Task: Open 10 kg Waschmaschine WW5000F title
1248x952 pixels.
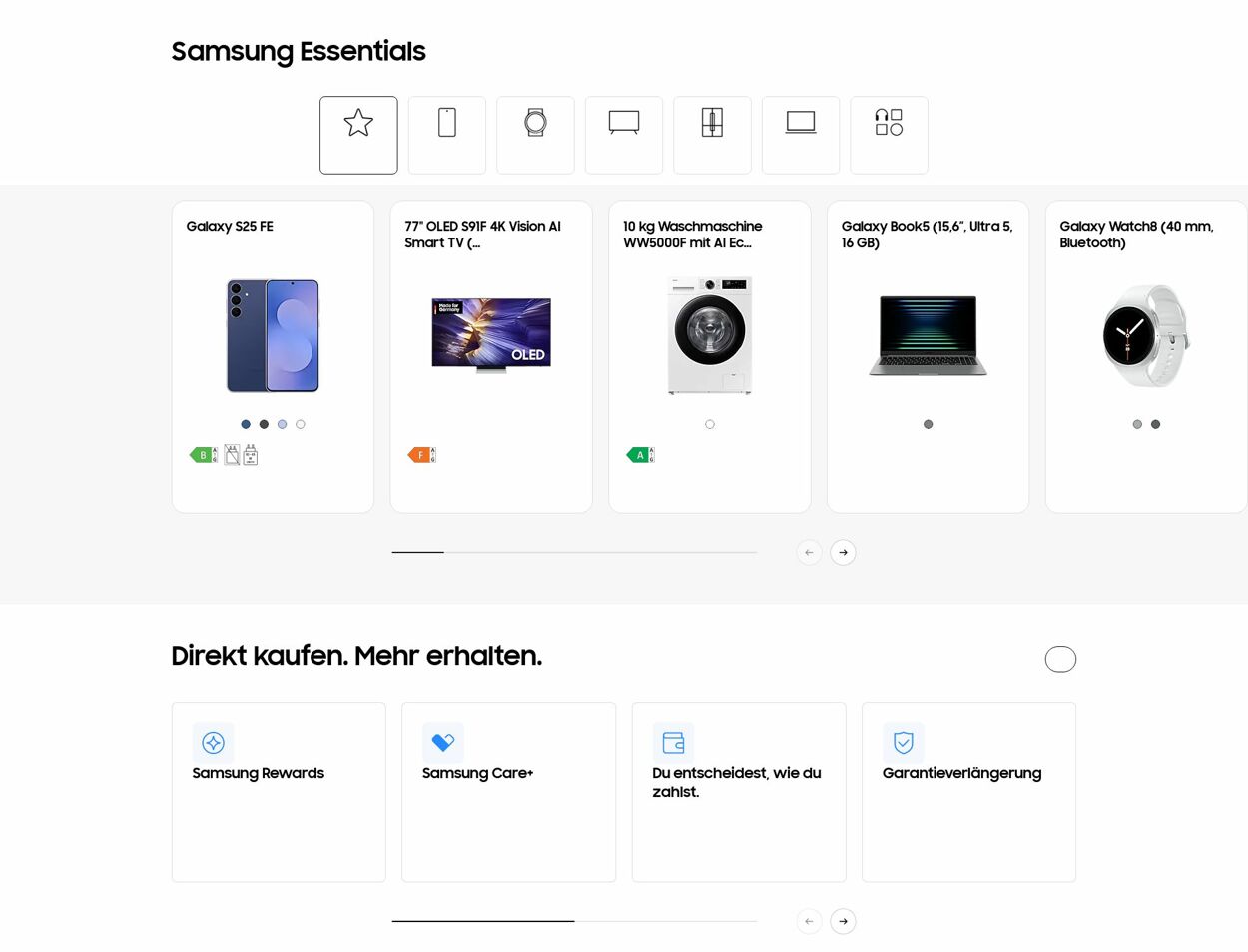Action: pyautogui.click(x=693, y=235)
